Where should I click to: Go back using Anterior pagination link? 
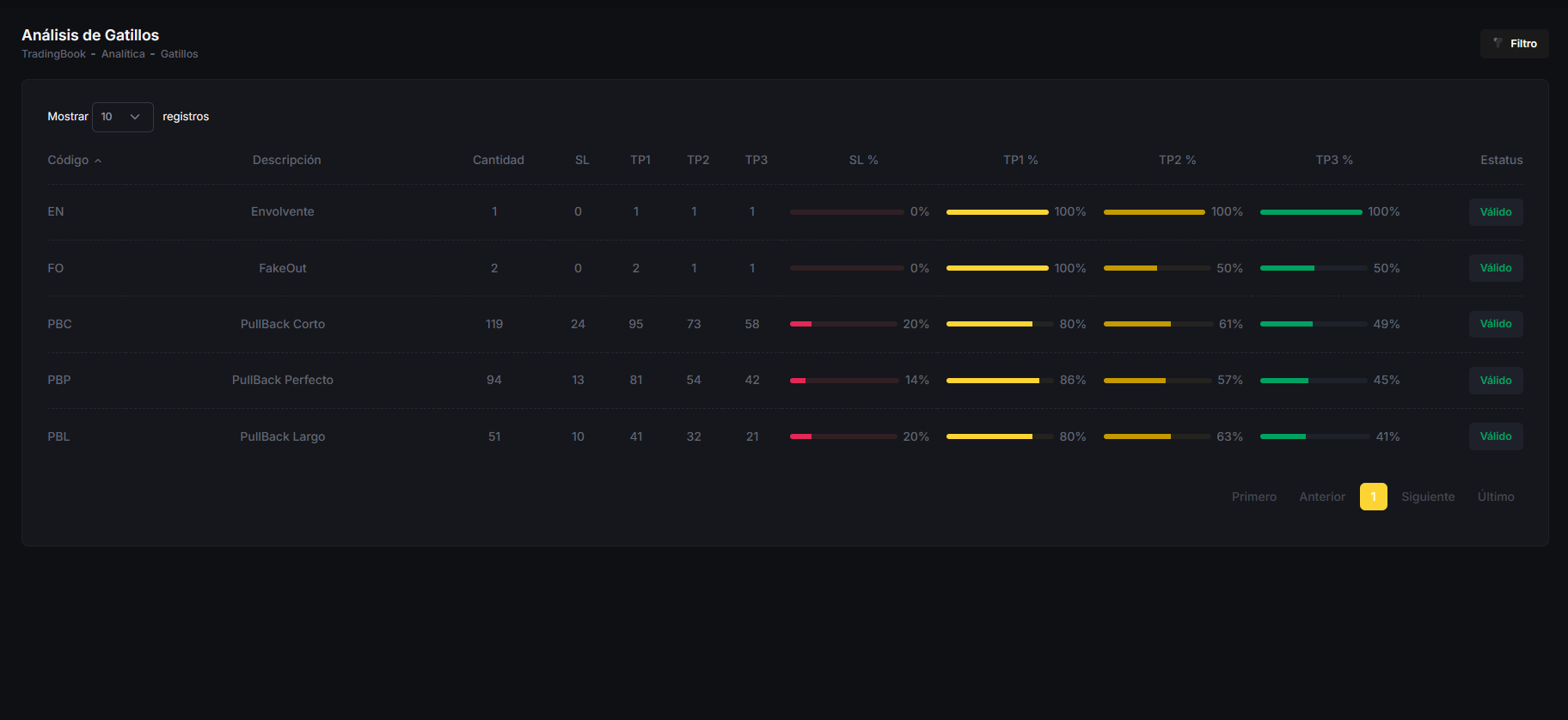tap(1321, 497)
